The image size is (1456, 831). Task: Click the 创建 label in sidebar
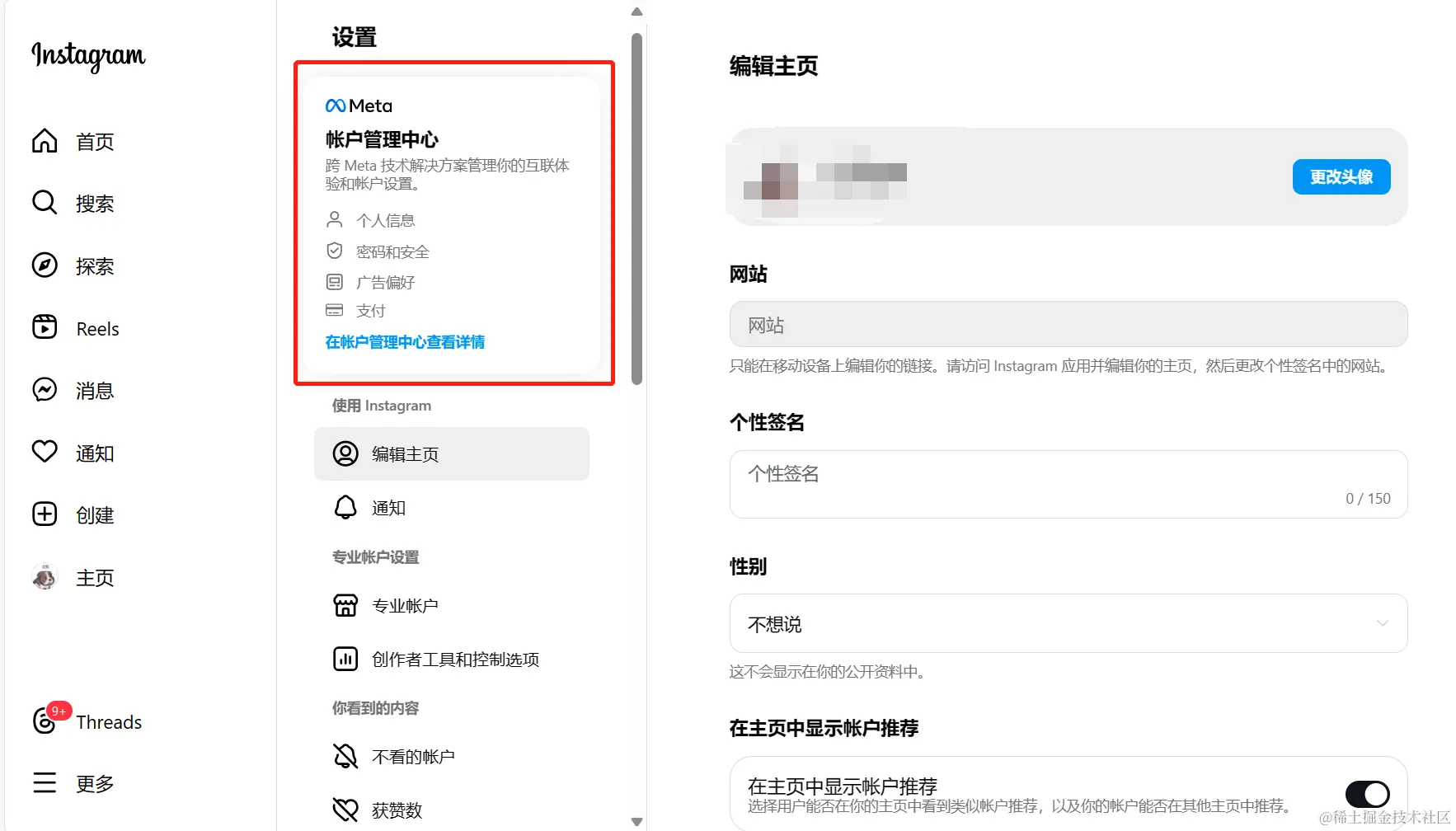[95, 515]
